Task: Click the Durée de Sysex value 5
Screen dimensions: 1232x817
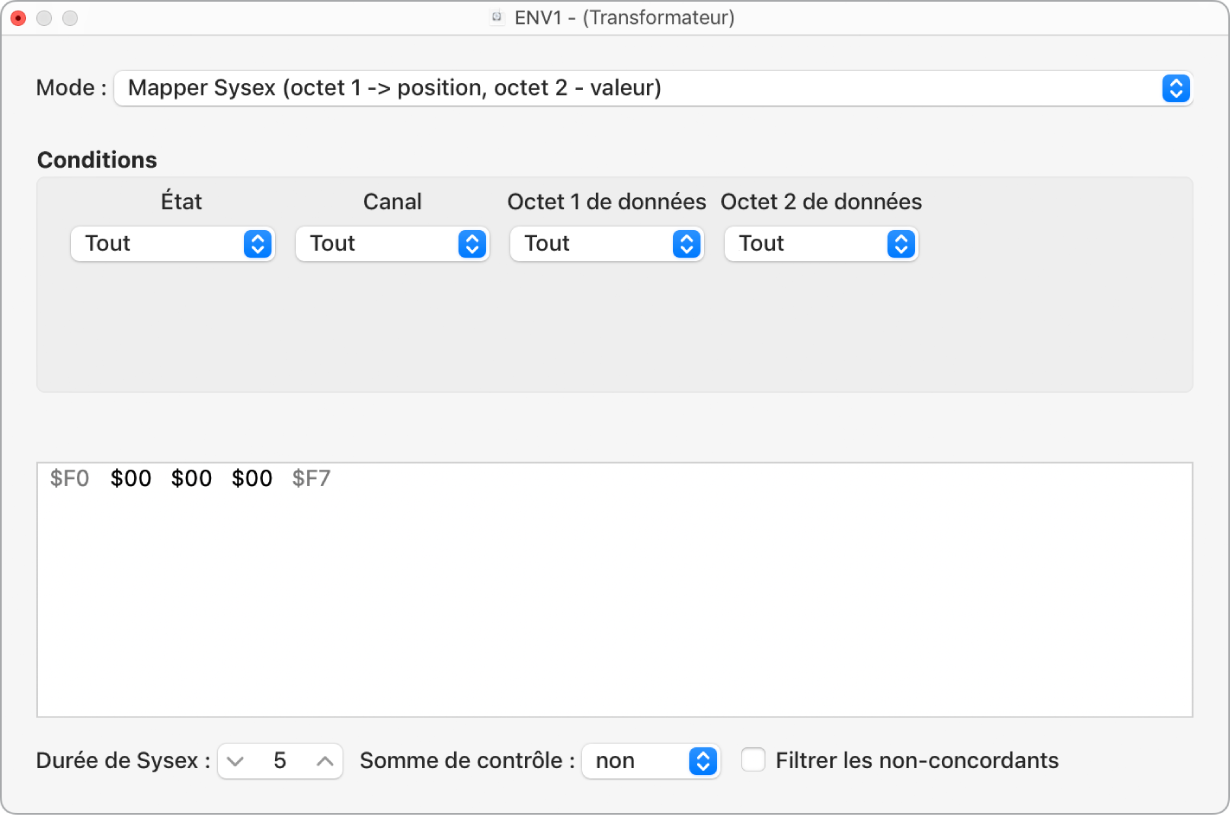Action: pyautogui.click(x=280, y=761)
